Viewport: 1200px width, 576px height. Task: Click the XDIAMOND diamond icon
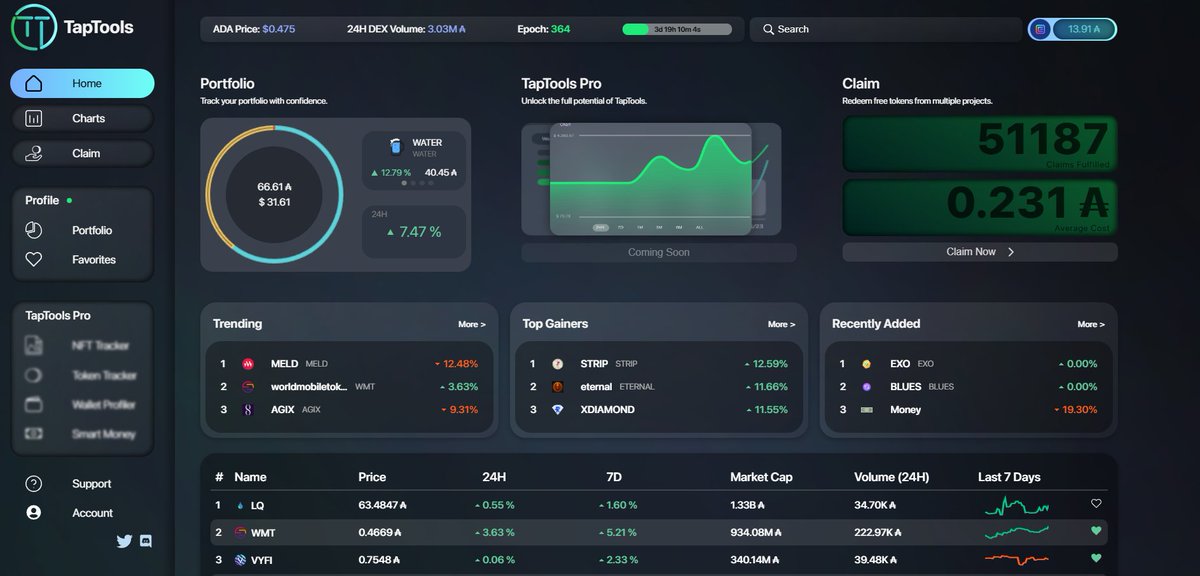point(558,410)
